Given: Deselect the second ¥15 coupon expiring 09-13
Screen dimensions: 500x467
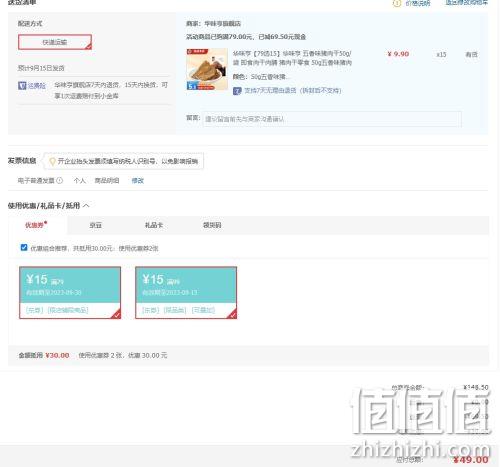Looking at the screenshot, I should click(186, 293).
